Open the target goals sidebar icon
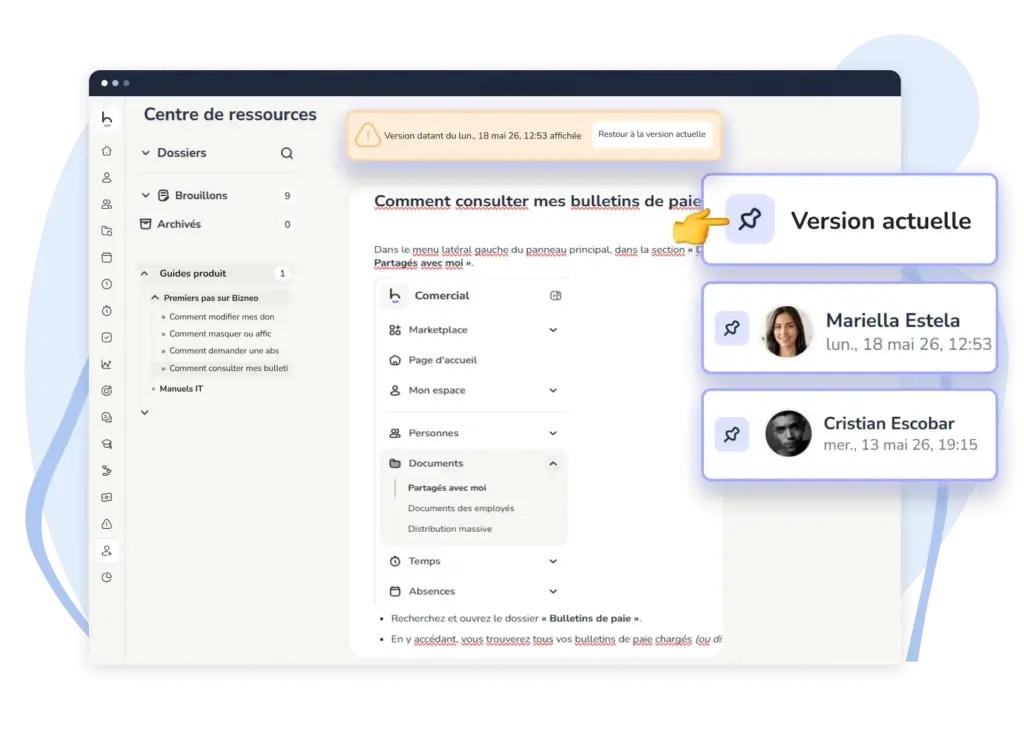The width and height of the screenshot is (1024, 732). click(106, 390)
